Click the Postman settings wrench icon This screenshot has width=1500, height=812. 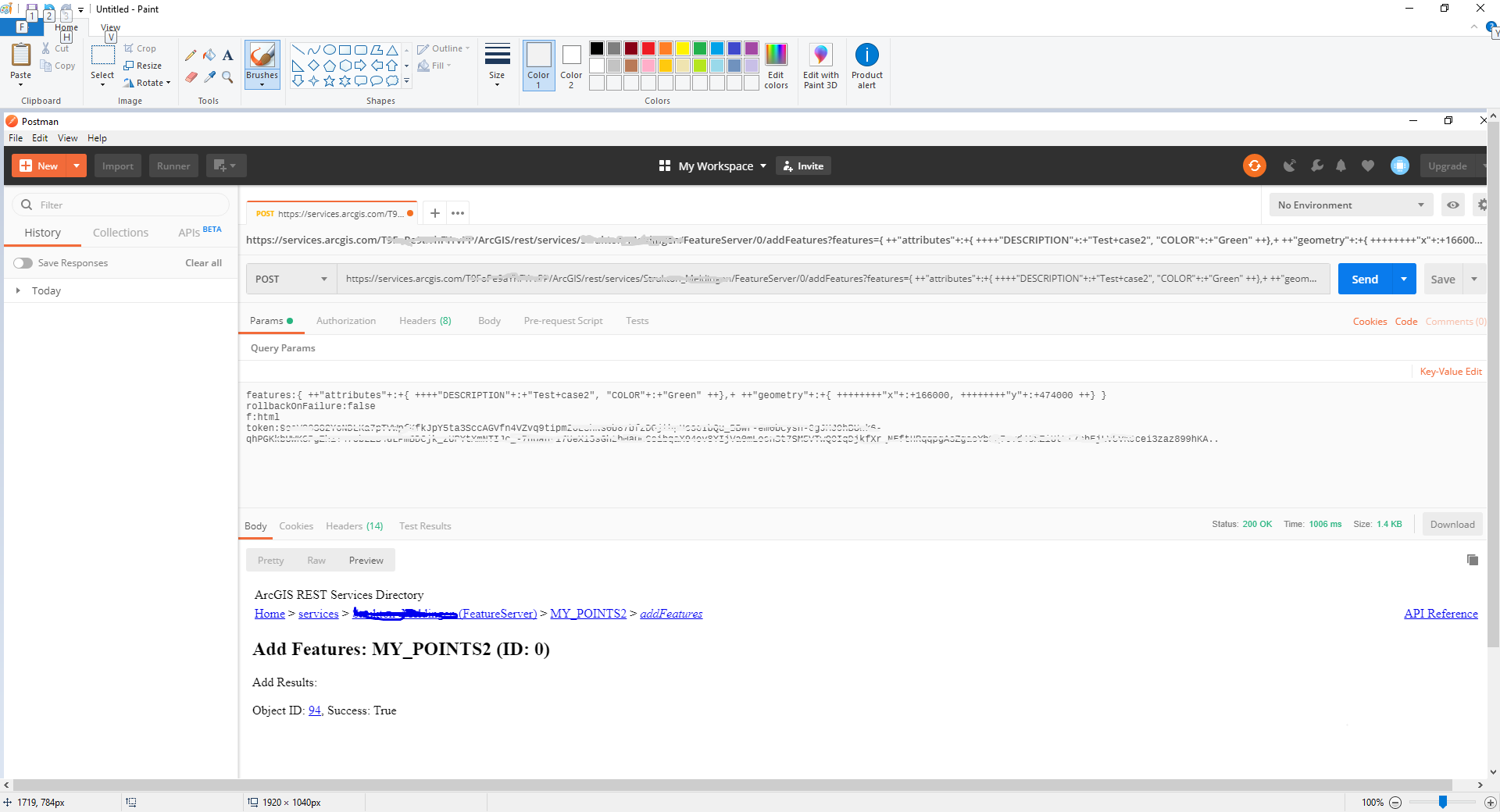click(x=1316, y=166)
